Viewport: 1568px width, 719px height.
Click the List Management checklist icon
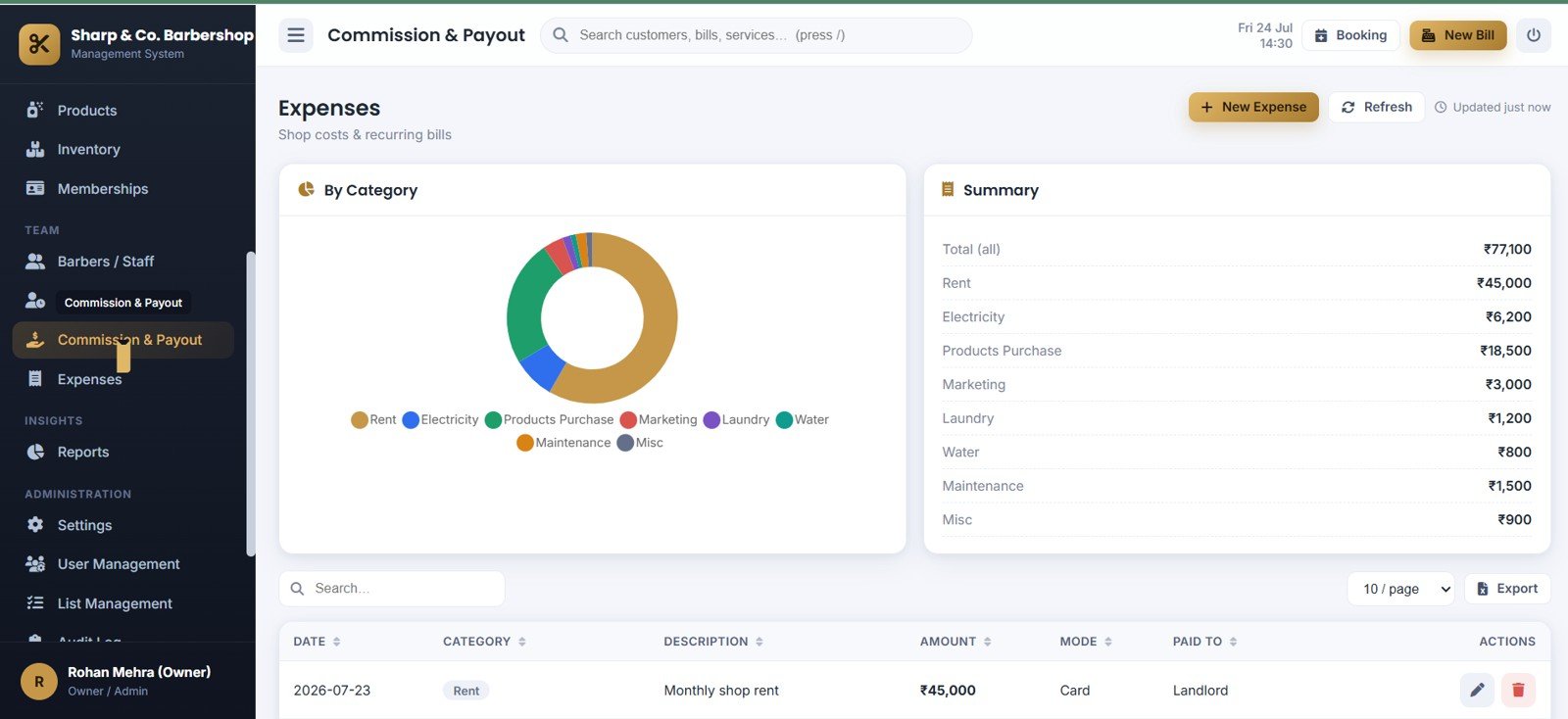[x=35, y=603]
